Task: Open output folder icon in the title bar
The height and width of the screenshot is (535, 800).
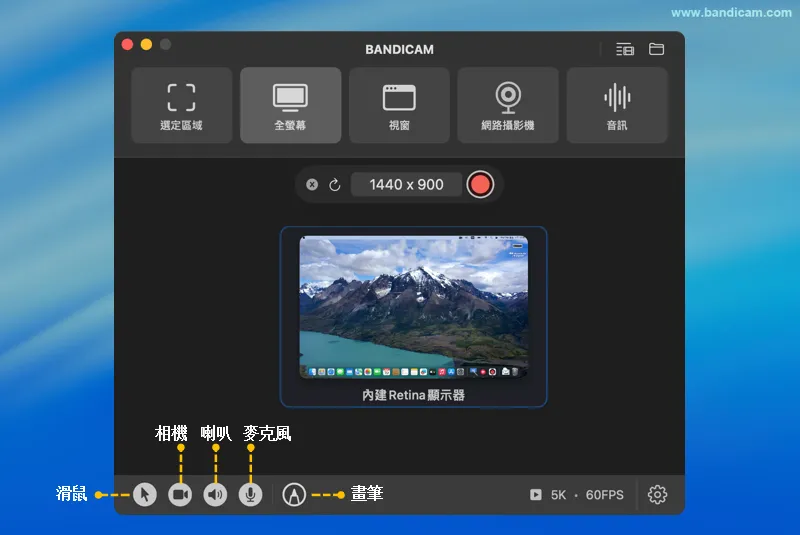Action: click(656, 49)
